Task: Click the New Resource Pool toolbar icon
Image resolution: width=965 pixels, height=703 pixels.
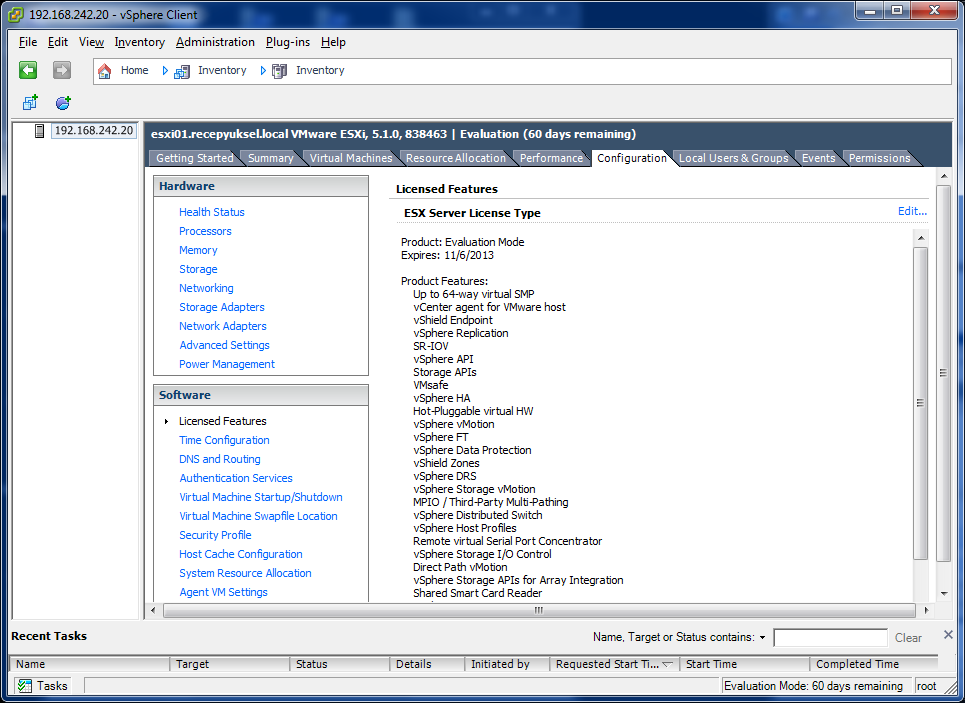Action: coord(63,102)
